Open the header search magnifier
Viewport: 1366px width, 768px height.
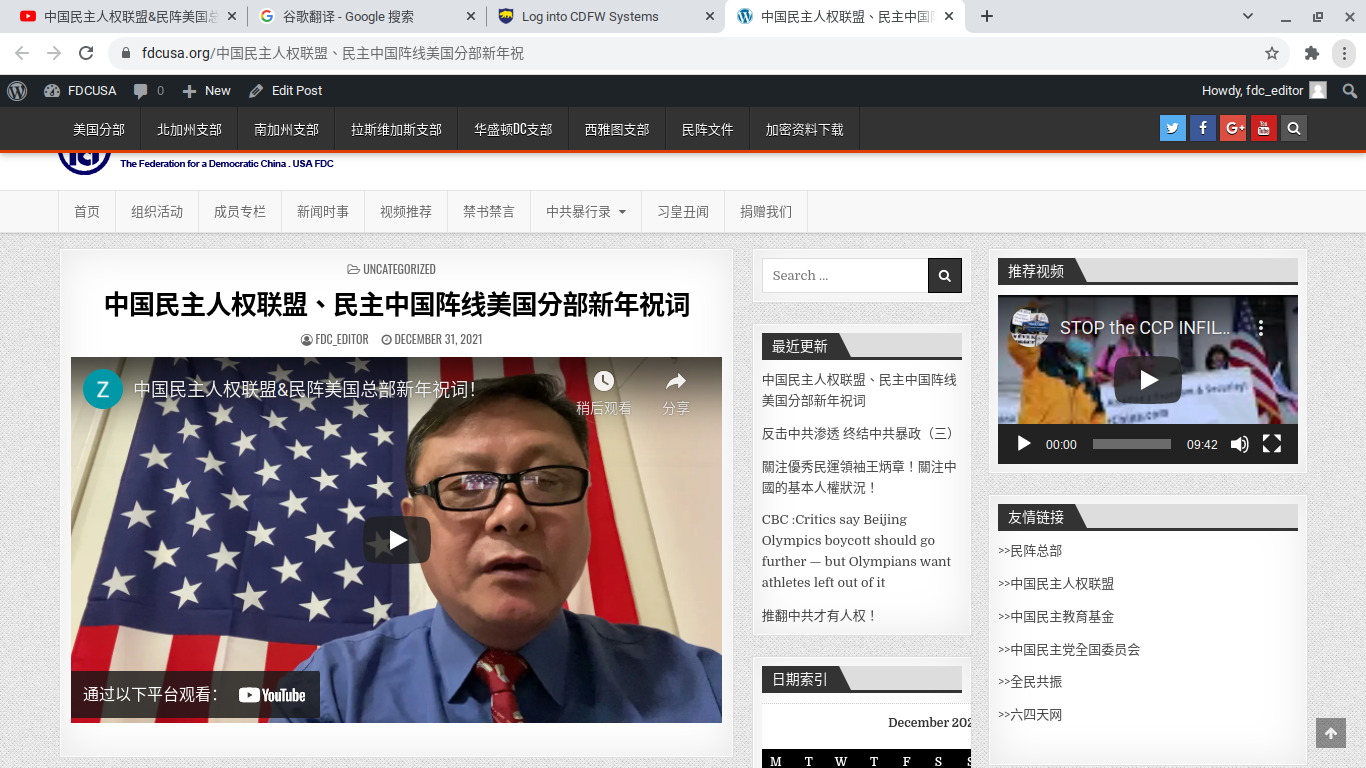tap(1293, 128)
